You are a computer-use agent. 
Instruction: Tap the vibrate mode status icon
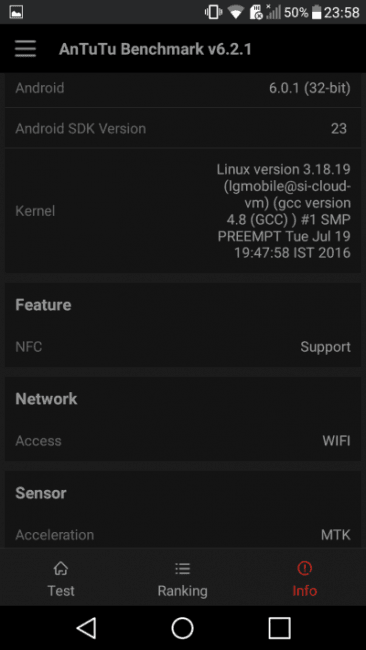[213, 12]
